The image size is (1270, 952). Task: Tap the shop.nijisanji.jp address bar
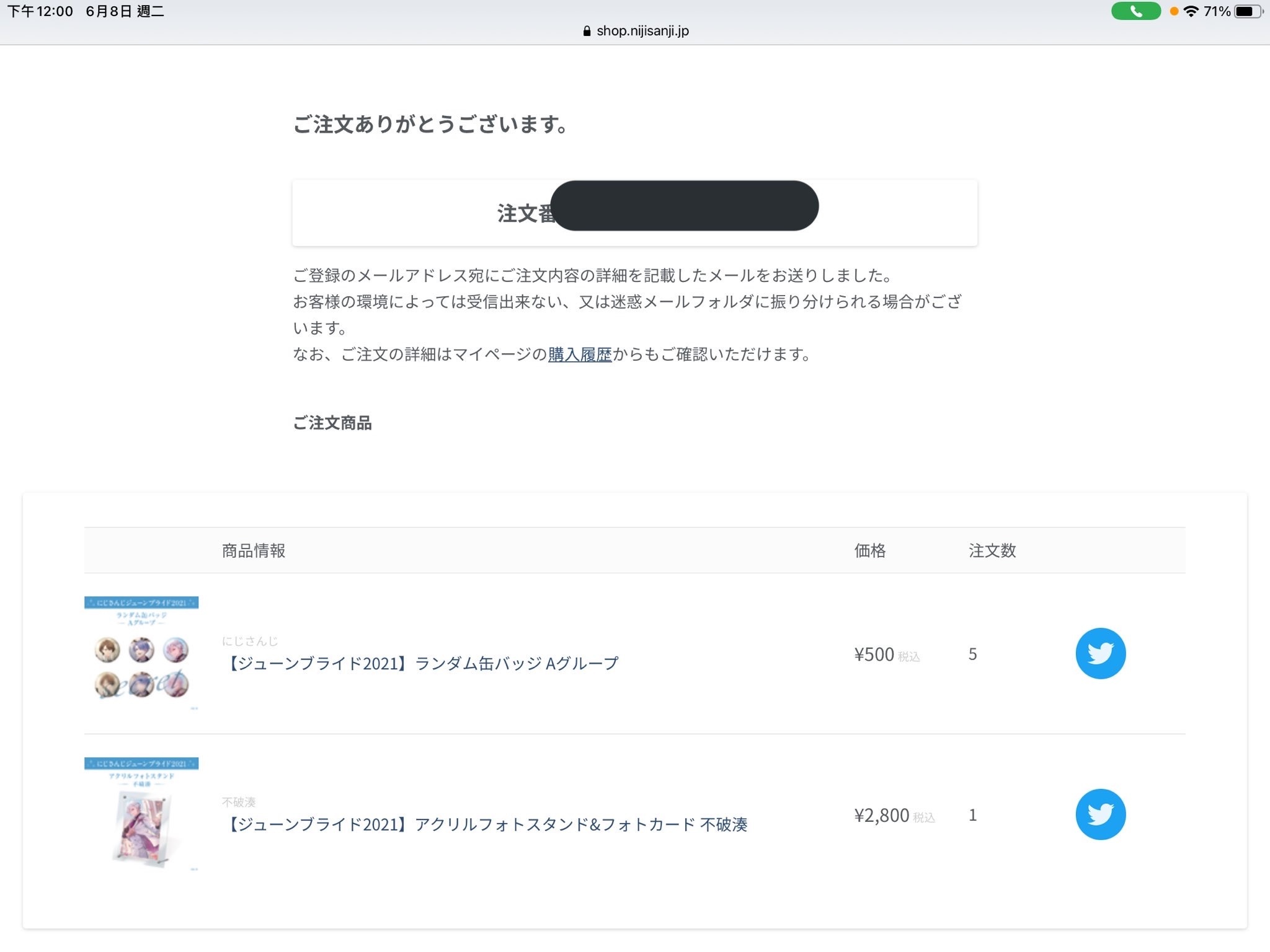click(636, 31)
